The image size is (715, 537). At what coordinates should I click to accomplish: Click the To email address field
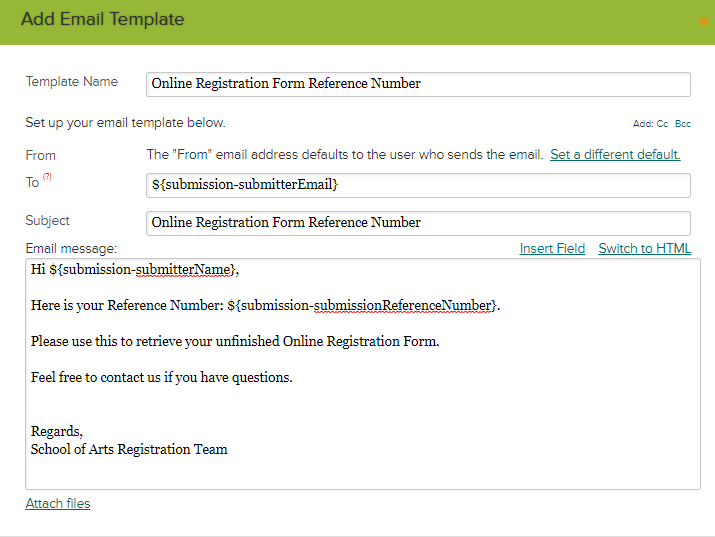coord(418,185)
